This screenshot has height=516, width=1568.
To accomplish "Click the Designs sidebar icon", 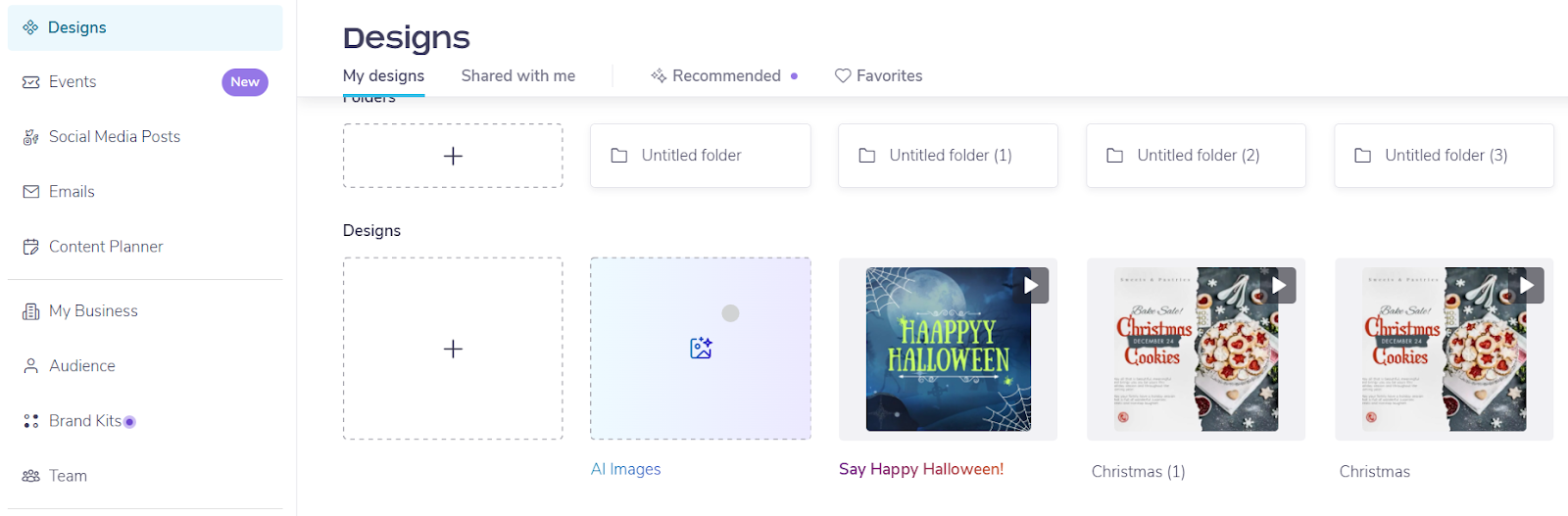I will coord(30,27).
